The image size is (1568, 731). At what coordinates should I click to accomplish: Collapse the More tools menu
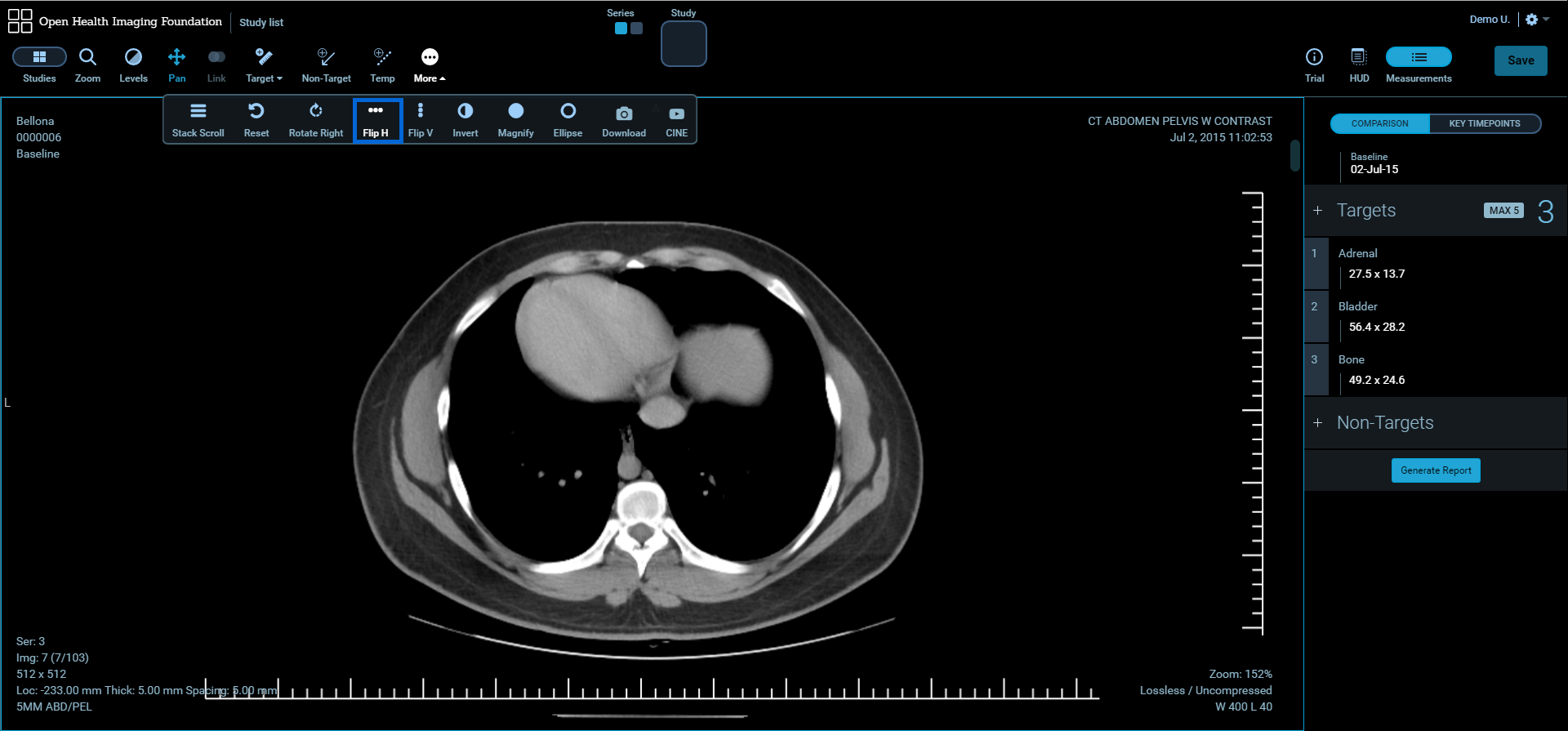430,65
